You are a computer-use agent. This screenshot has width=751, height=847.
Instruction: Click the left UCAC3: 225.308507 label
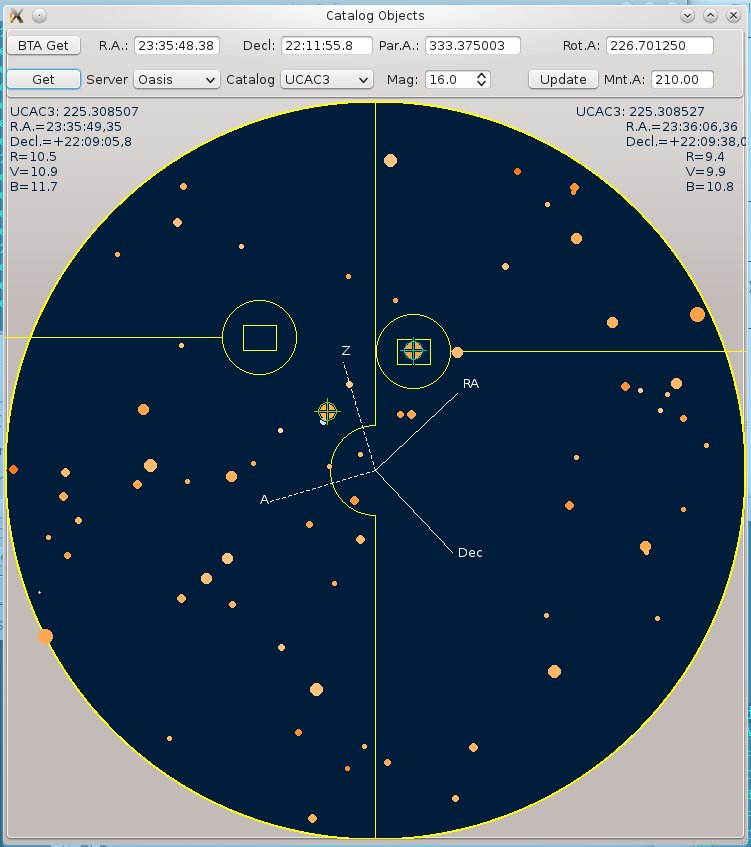tap(74, 111)
